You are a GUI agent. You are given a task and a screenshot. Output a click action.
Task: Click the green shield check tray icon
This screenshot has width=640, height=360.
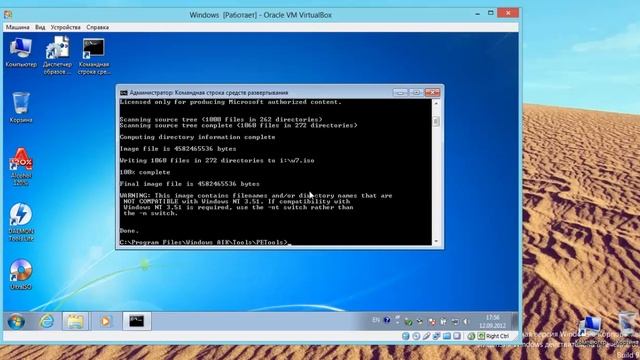[409, 322]
